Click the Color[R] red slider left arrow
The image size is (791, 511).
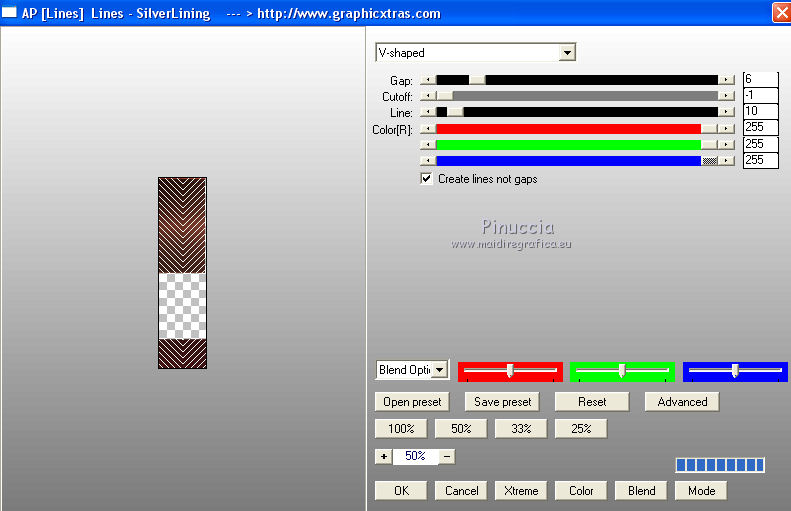click(428, 129)
